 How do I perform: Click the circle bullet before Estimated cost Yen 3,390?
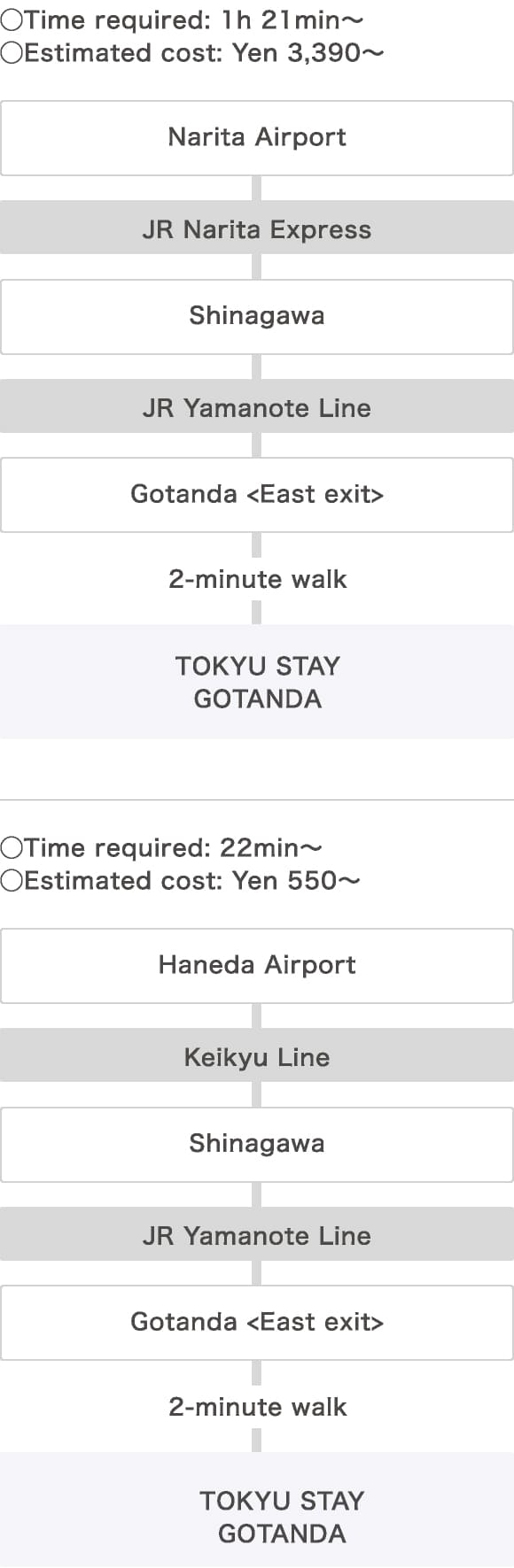pyautogui.click(x=12, y=53)
